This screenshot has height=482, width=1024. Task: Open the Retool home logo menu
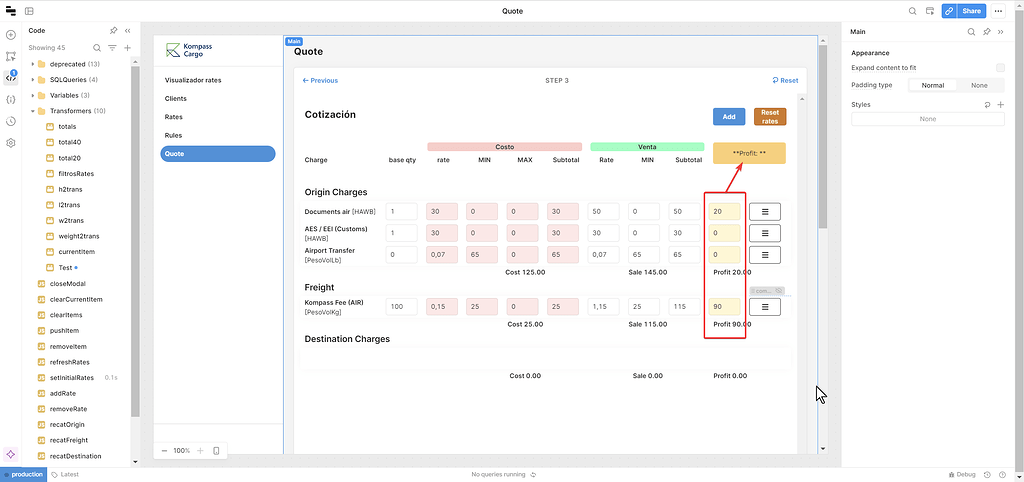tap(10, 11)
